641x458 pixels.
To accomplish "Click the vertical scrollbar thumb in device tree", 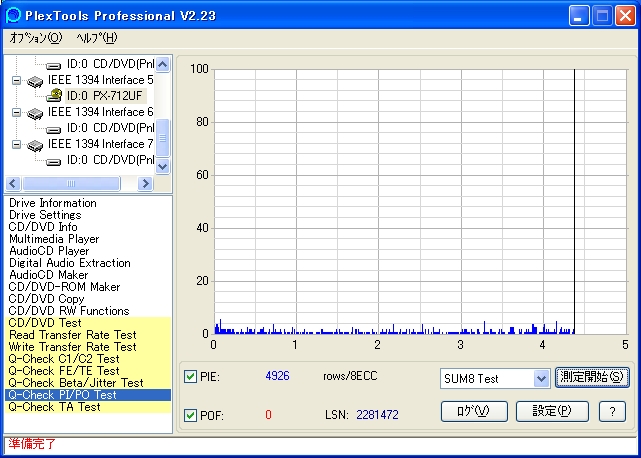I will (x=163, y=137).
